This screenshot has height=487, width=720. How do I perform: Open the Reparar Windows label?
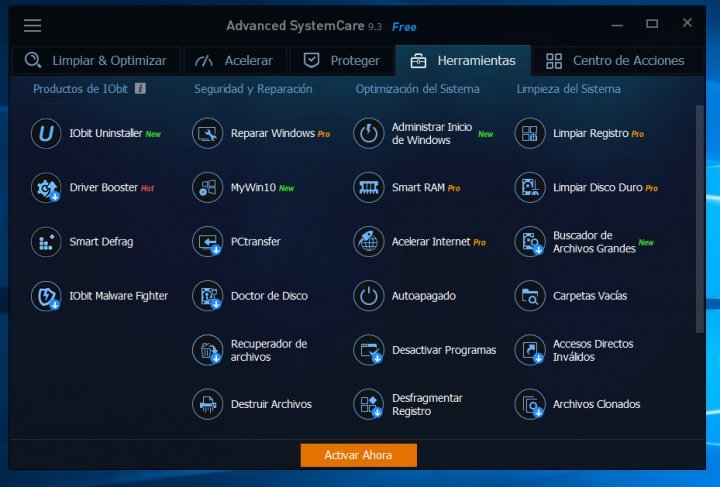[x=273, y=134]
